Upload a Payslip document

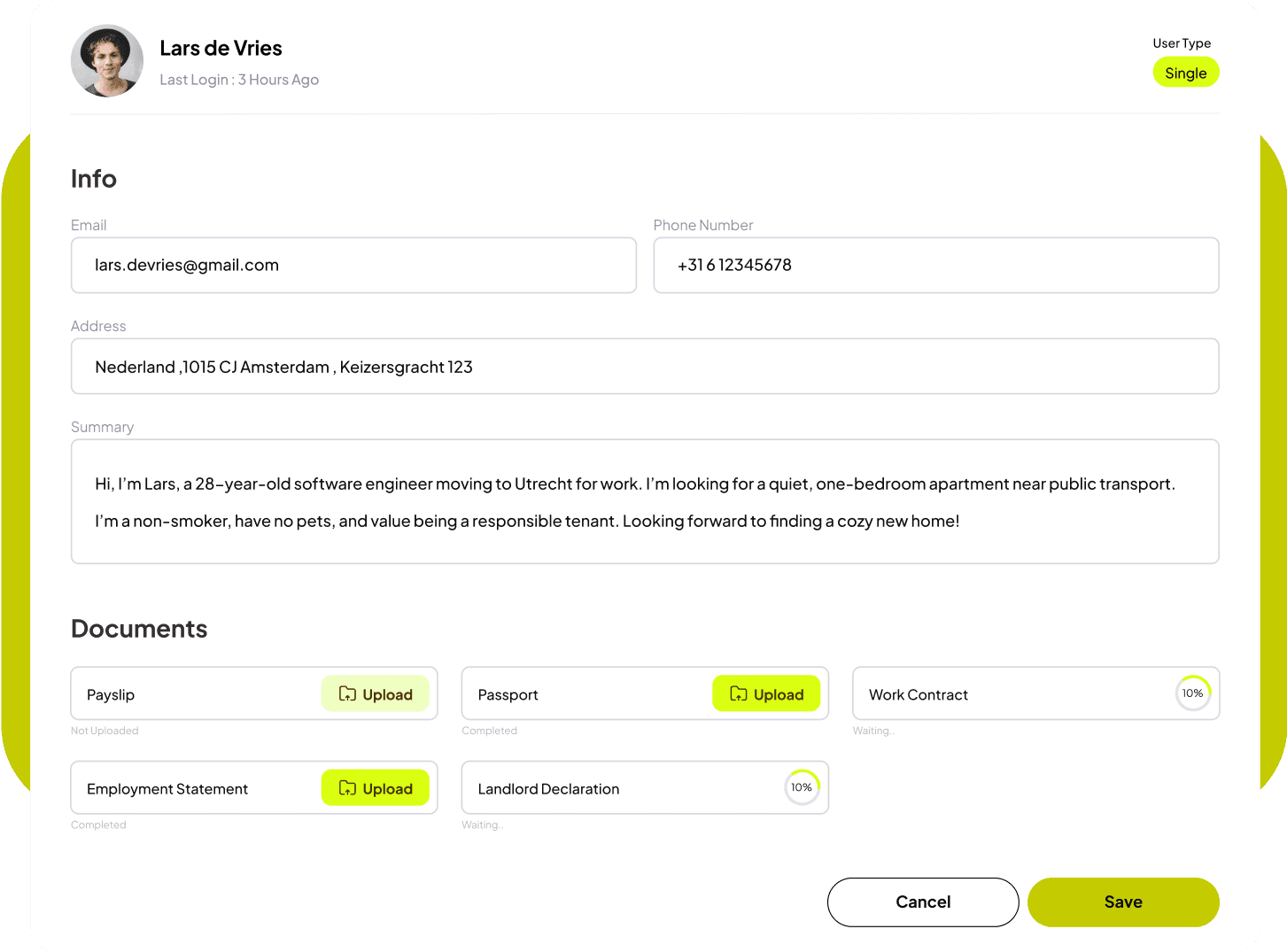click(376, 694)
